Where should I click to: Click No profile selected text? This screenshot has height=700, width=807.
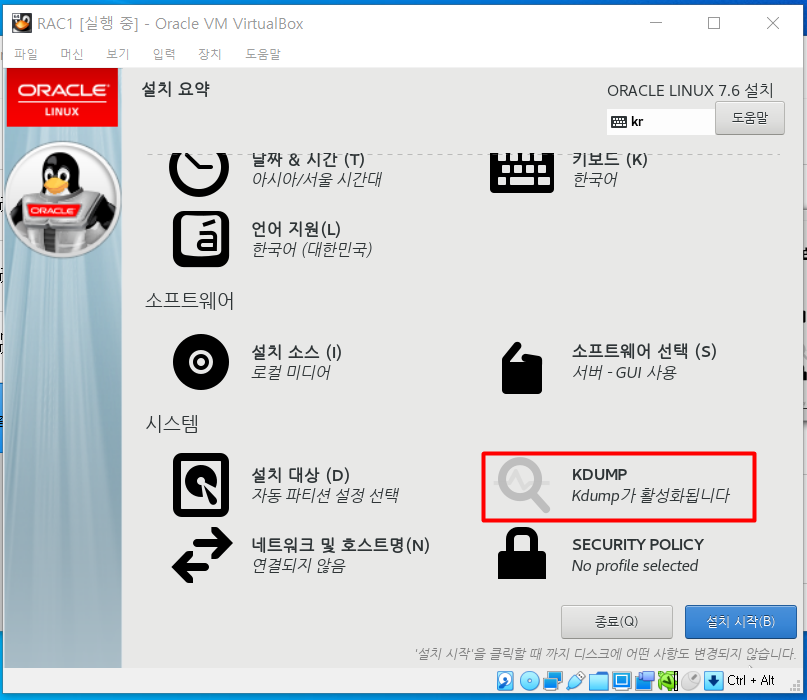coord(635,566)
